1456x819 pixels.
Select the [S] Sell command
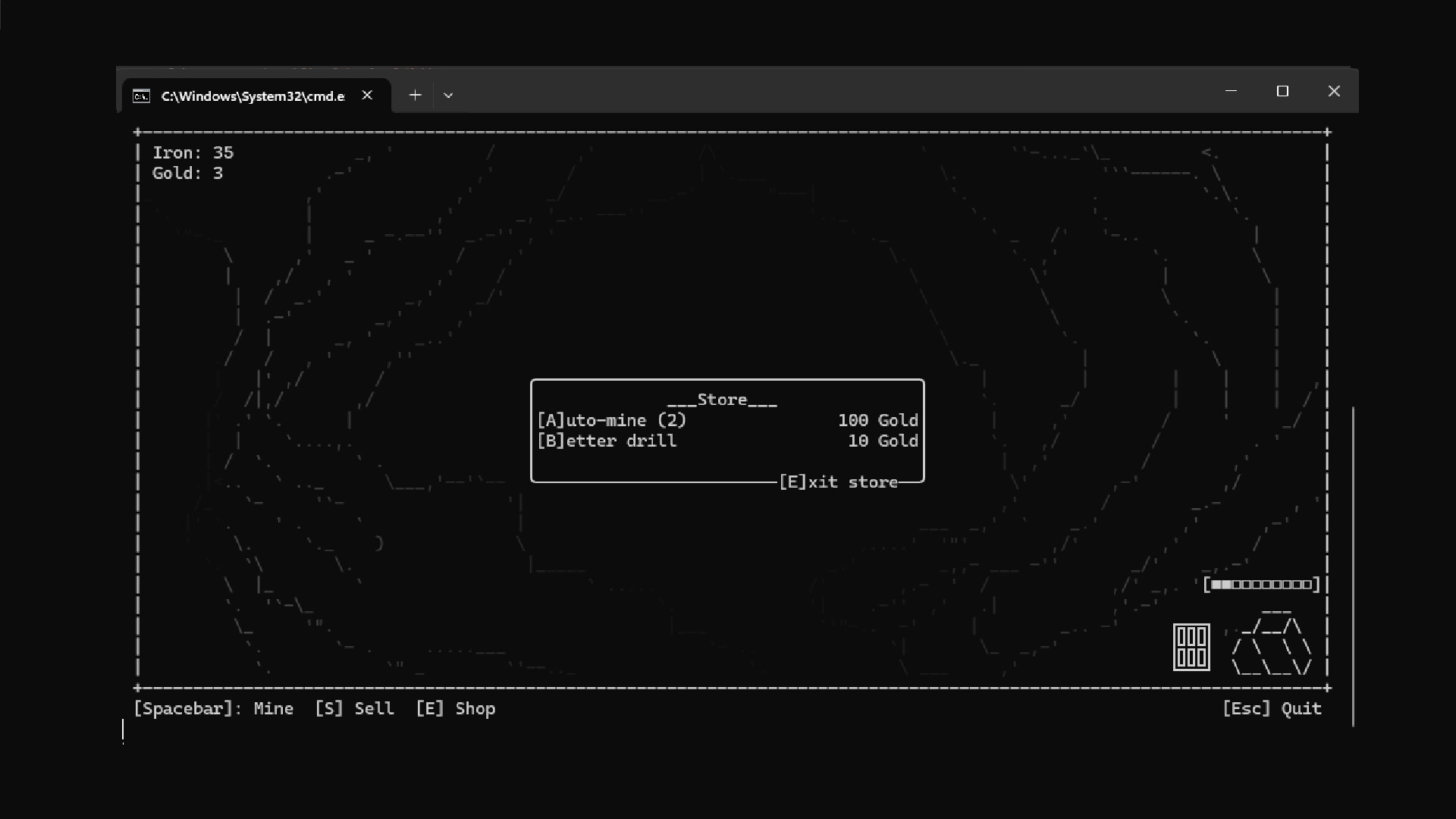pyautogui.click(x=354, y=708)
